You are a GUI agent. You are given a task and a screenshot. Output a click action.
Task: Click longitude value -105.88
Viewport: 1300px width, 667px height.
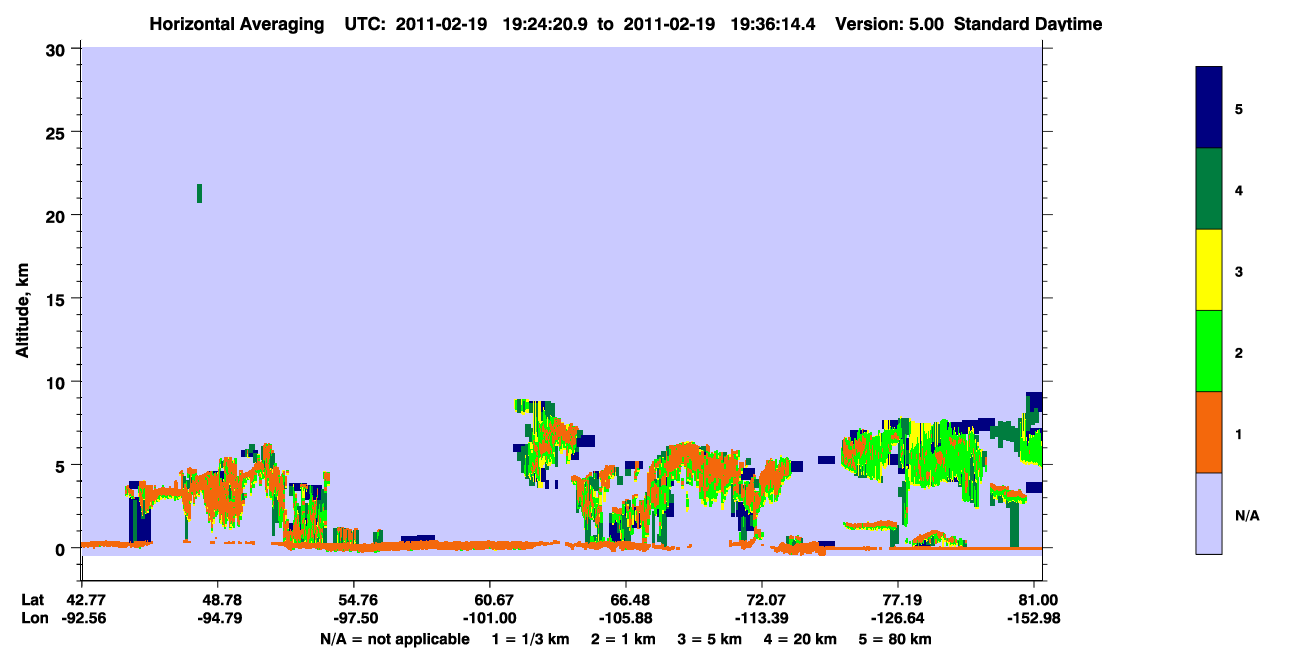626,617
